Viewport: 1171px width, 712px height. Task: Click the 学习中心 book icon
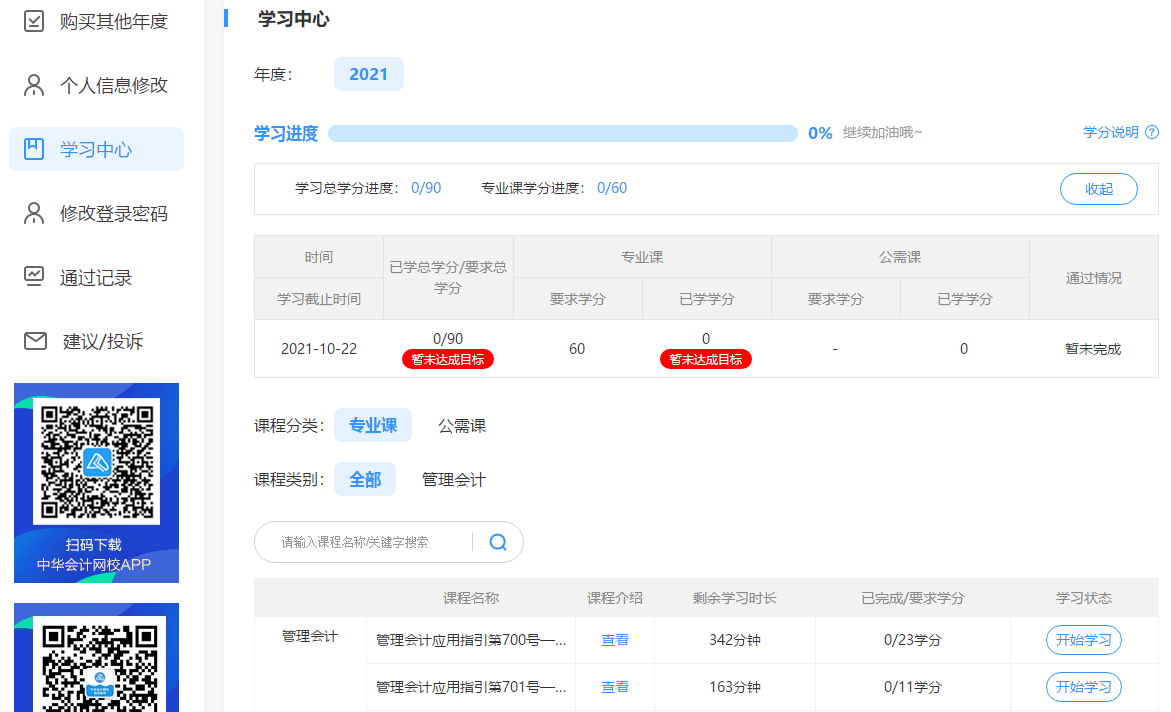(x=34, y=149)
